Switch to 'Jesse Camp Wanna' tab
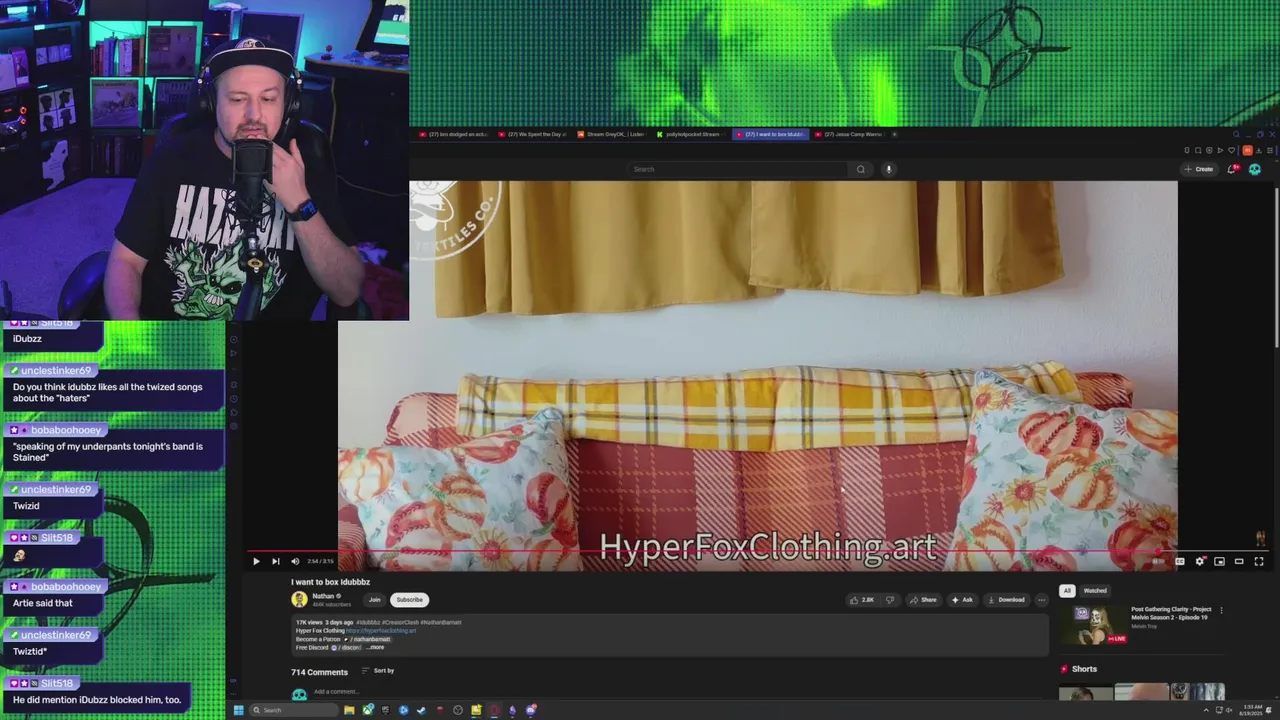Viewport: 1280px width, 720px height. click(848, 134)
